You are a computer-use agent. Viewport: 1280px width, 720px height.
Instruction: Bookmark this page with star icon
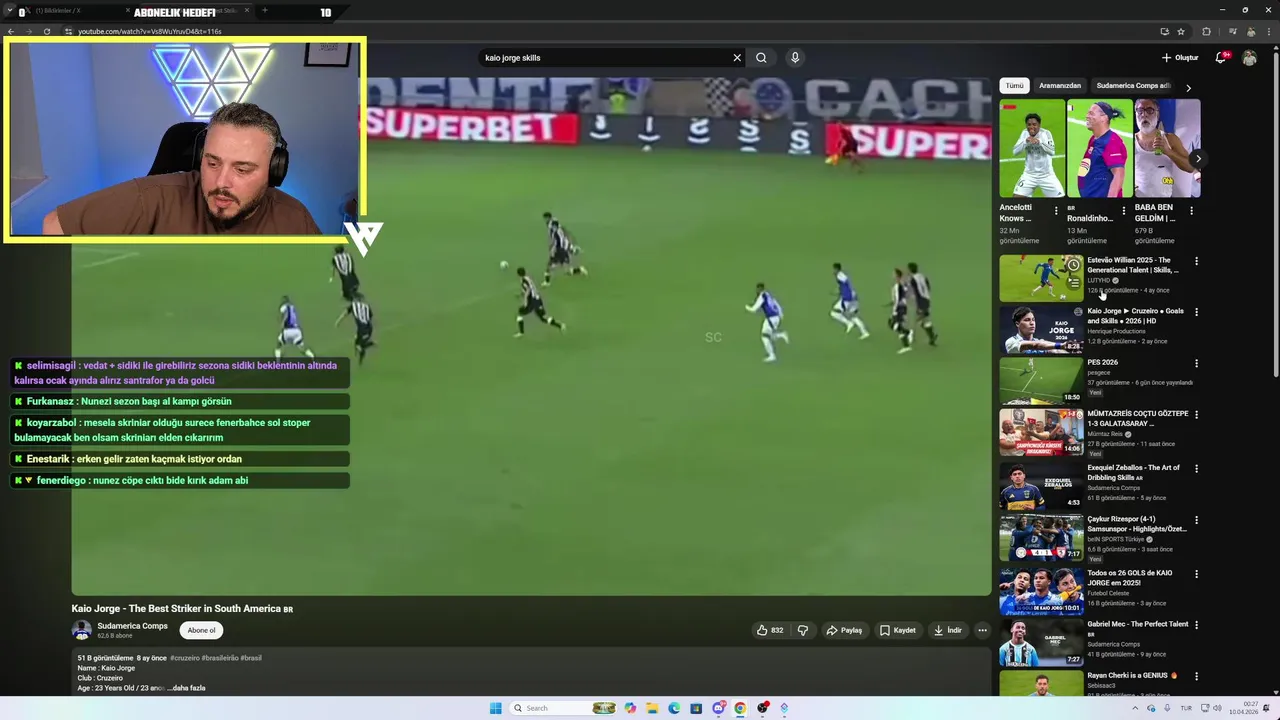(1181, 31)
